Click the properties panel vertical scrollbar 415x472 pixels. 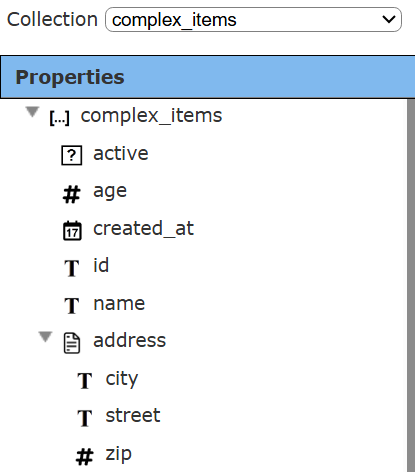tap(411, 285)
